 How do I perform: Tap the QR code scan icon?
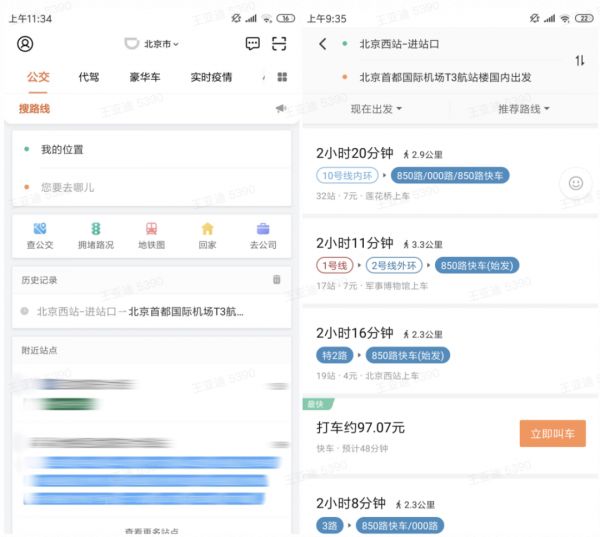(279, 44)
